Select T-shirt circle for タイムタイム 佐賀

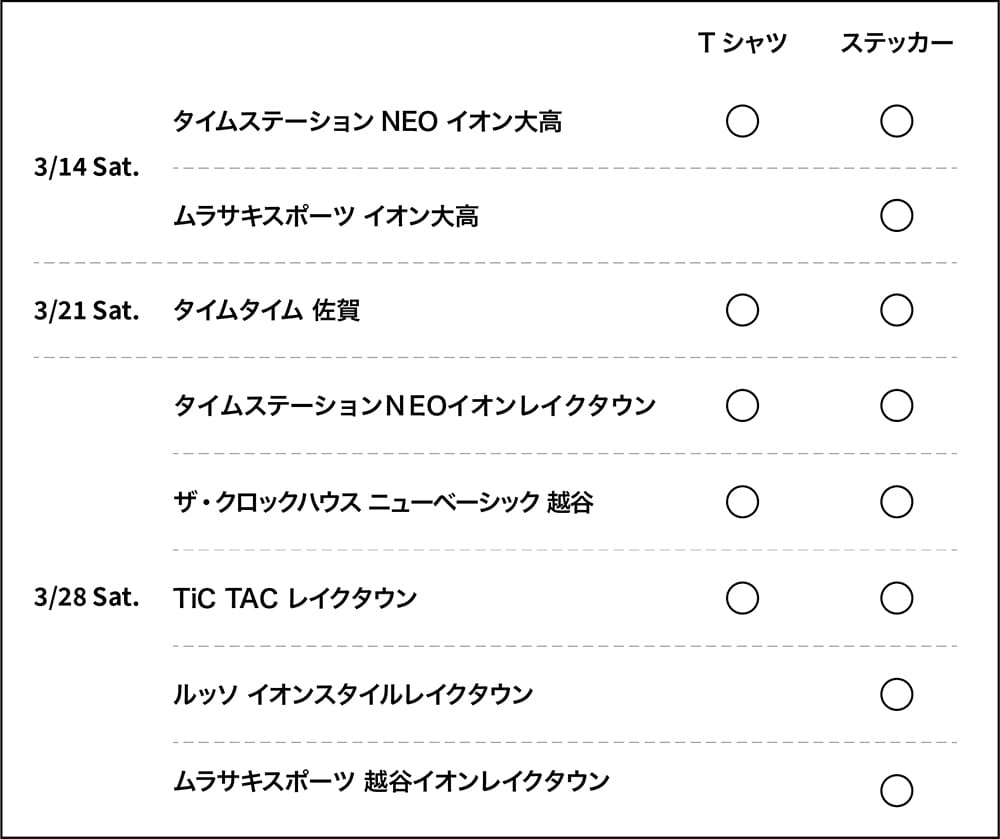click(x=742, y=310)
